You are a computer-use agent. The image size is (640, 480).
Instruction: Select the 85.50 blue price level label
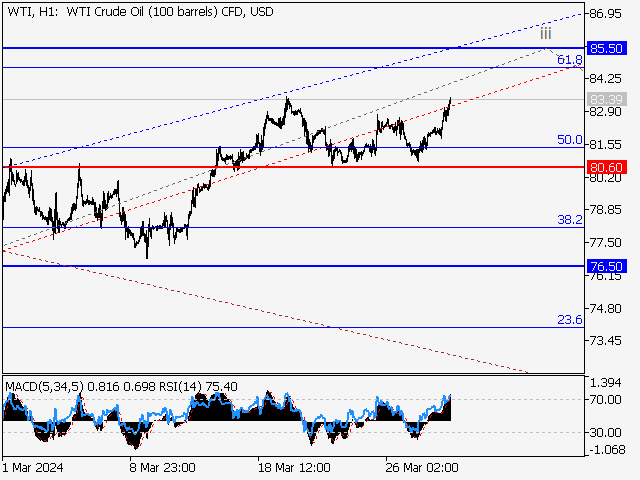(607, 48)
